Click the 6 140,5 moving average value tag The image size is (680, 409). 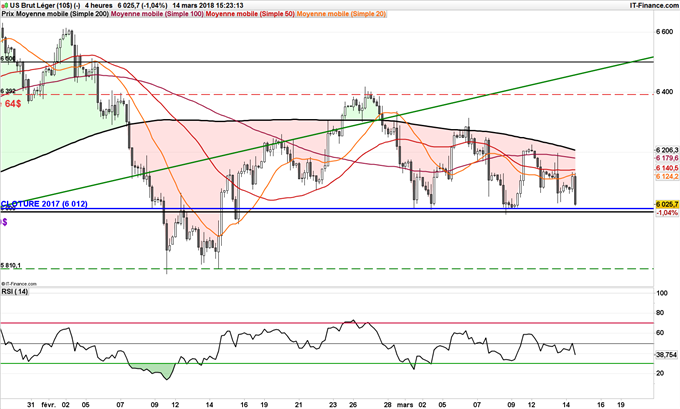[667, 168]
